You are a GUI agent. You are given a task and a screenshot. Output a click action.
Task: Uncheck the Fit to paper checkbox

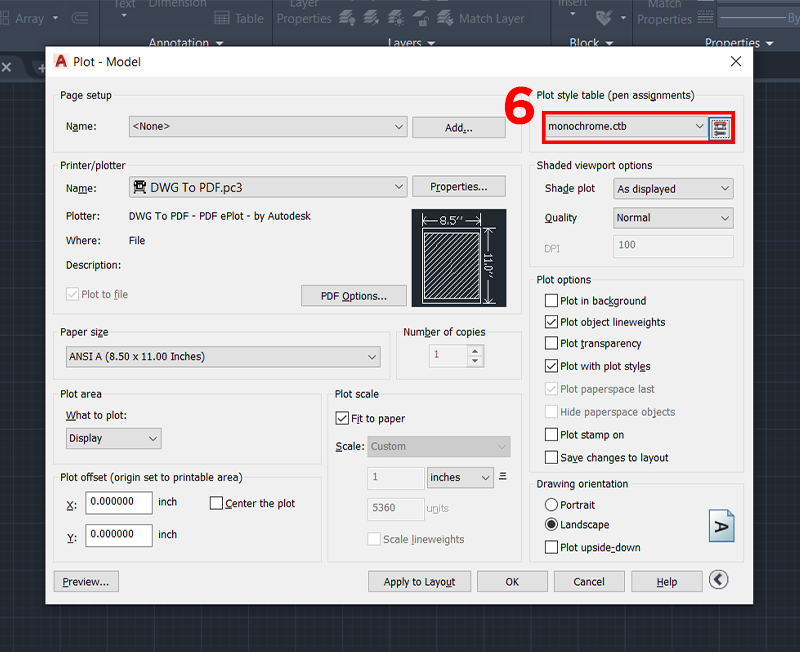point(342,419)
